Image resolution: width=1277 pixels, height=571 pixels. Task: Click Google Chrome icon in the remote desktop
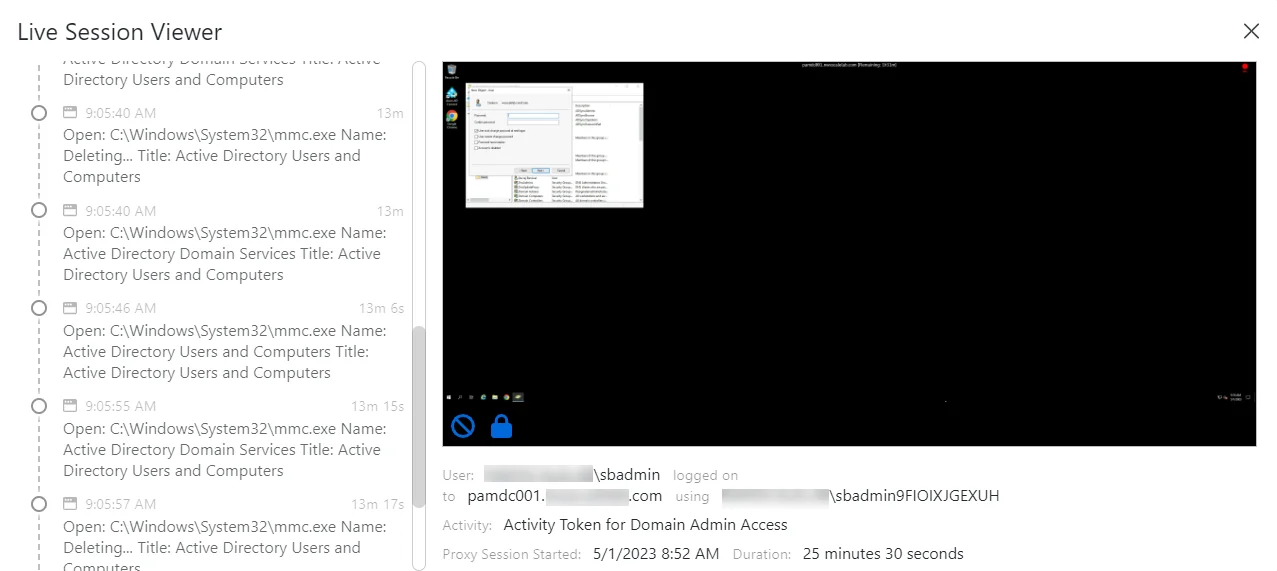(452, 118)
